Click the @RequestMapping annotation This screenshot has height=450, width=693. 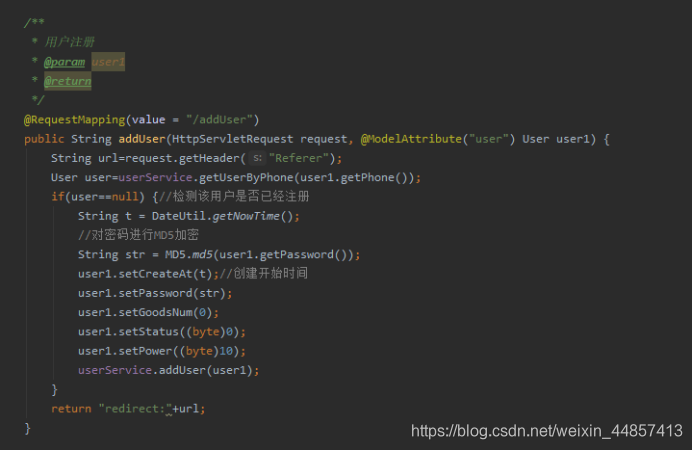point(74,120)
